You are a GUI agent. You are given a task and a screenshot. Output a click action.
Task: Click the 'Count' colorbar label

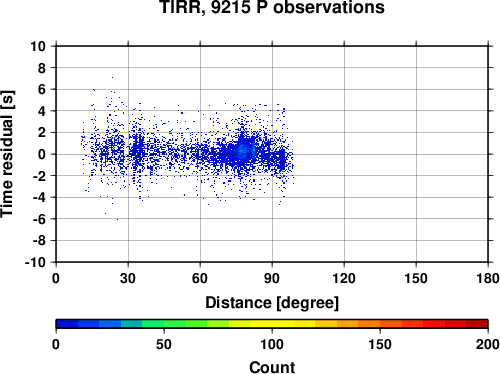(x=272, y=367)
